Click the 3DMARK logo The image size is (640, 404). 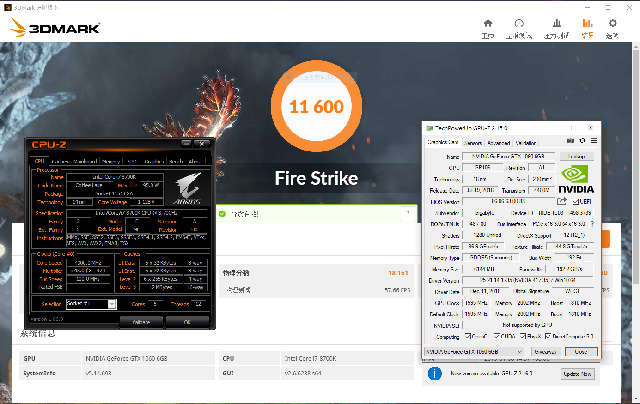[x=55, y=28]
